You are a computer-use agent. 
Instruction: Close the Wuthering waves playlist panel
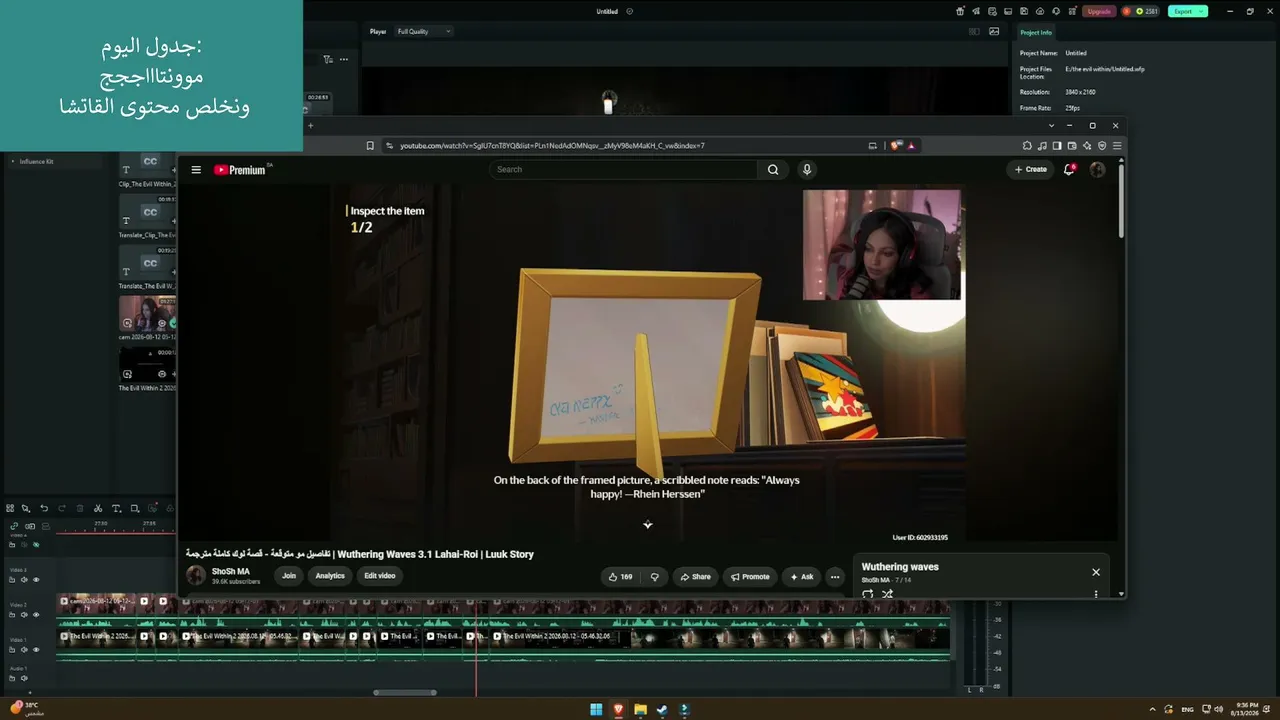(1096, 572)
